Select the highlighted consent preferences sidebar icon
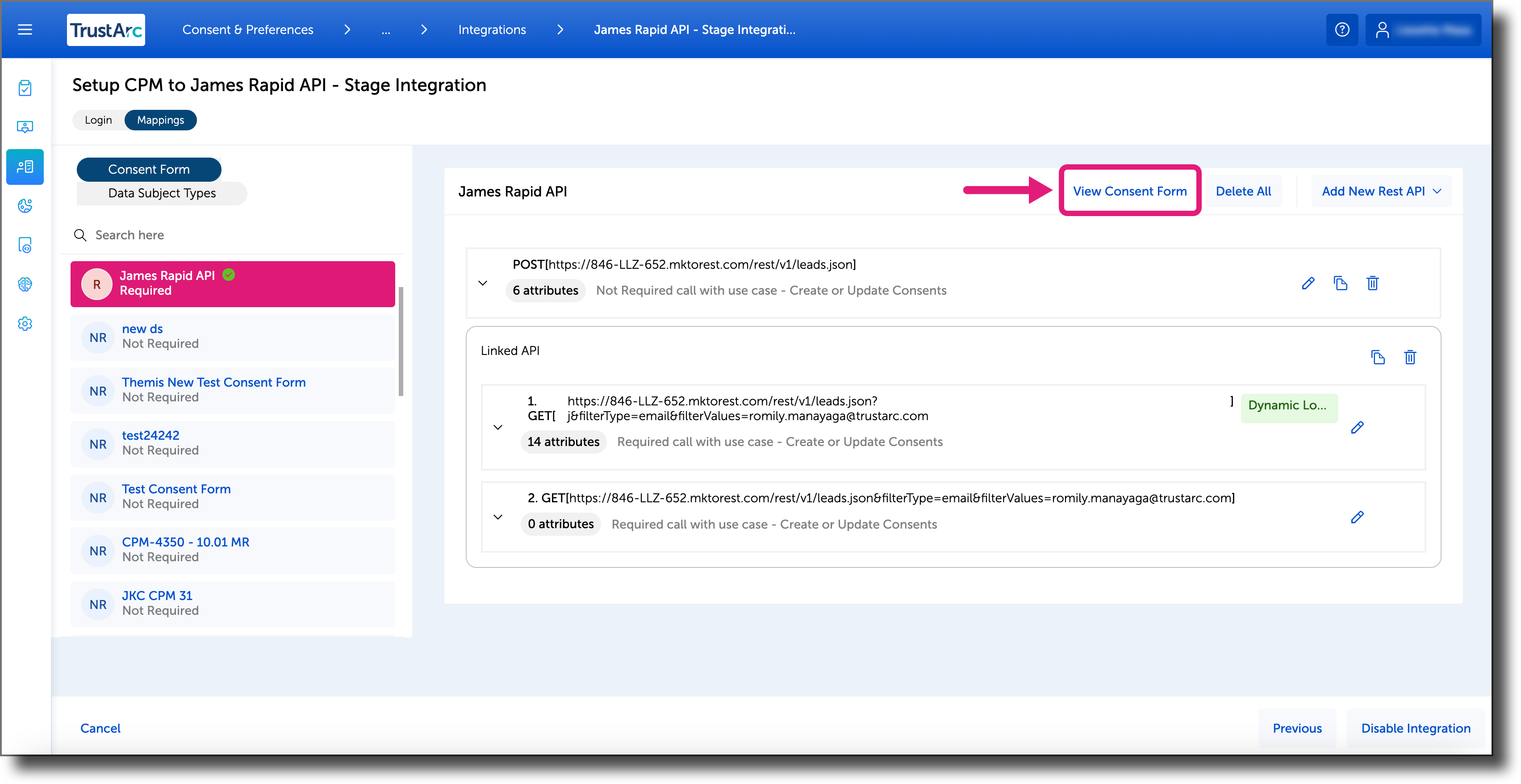 tap(25, 167)
